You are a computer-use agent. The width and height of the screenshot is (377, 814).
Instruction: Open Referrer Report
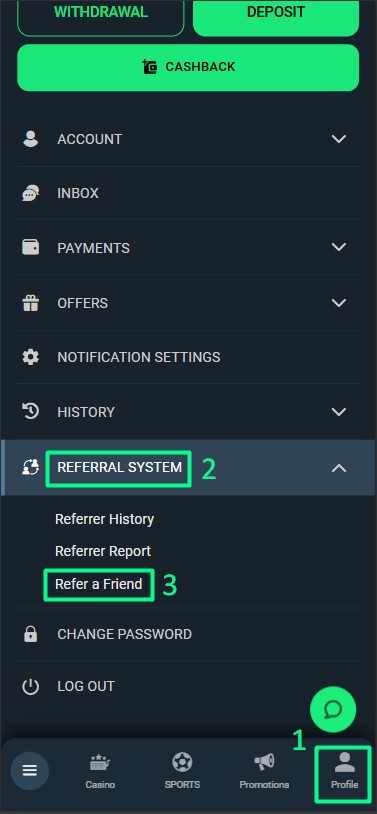point(103,551)
